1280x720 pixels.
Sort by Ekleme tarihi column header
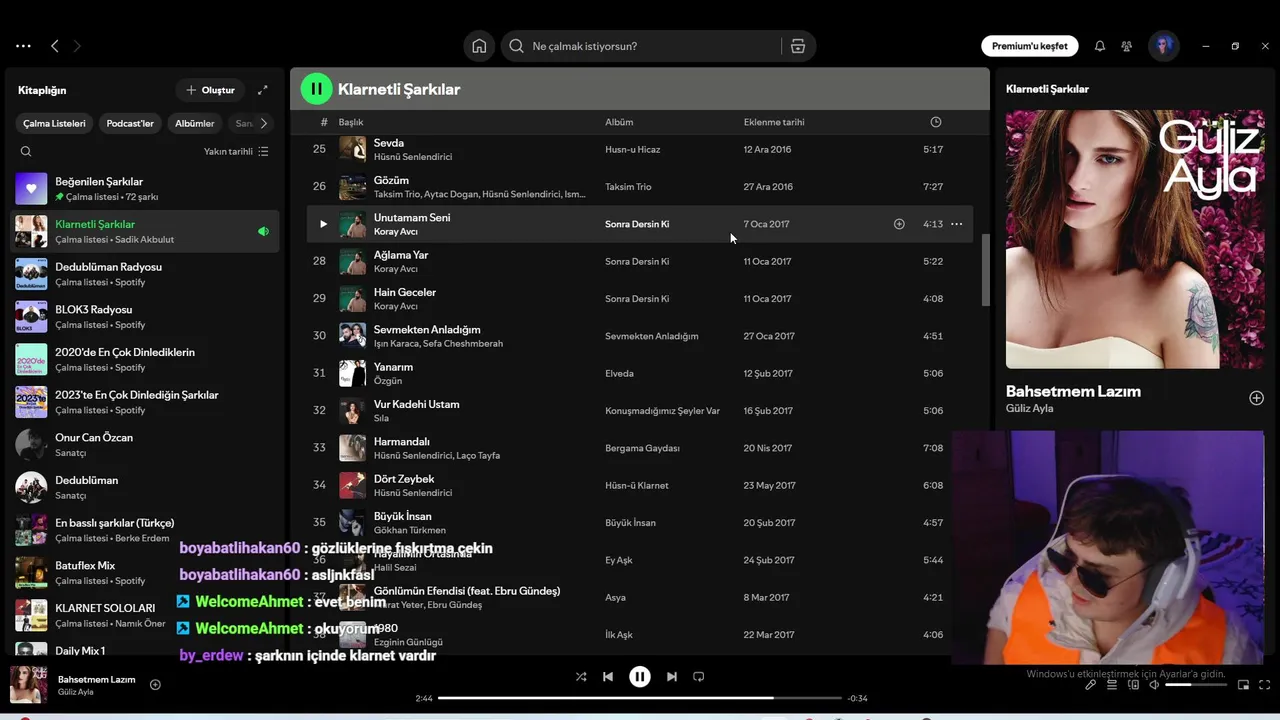tap(774, 122)
